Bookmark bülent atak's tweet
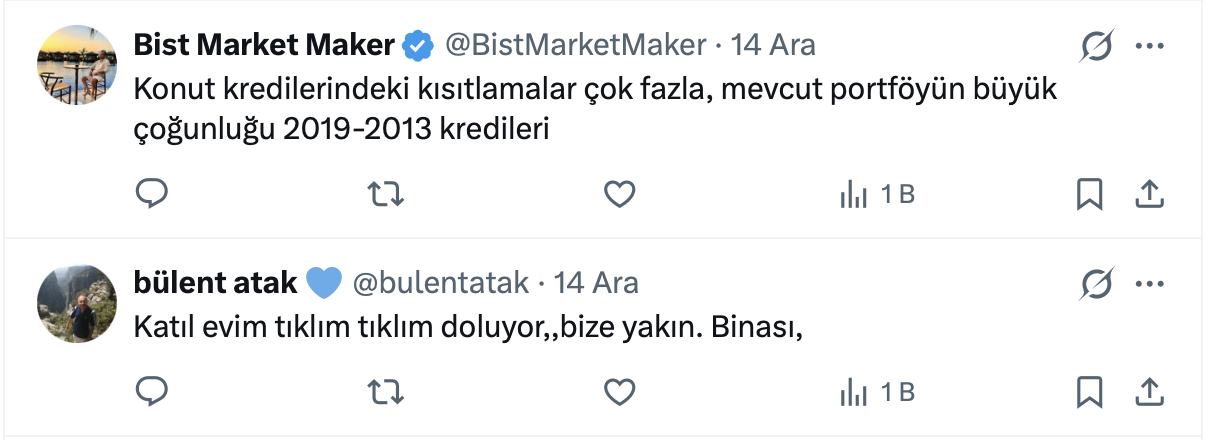This screenshot has width=1216, height=440. coord(1089,392)
